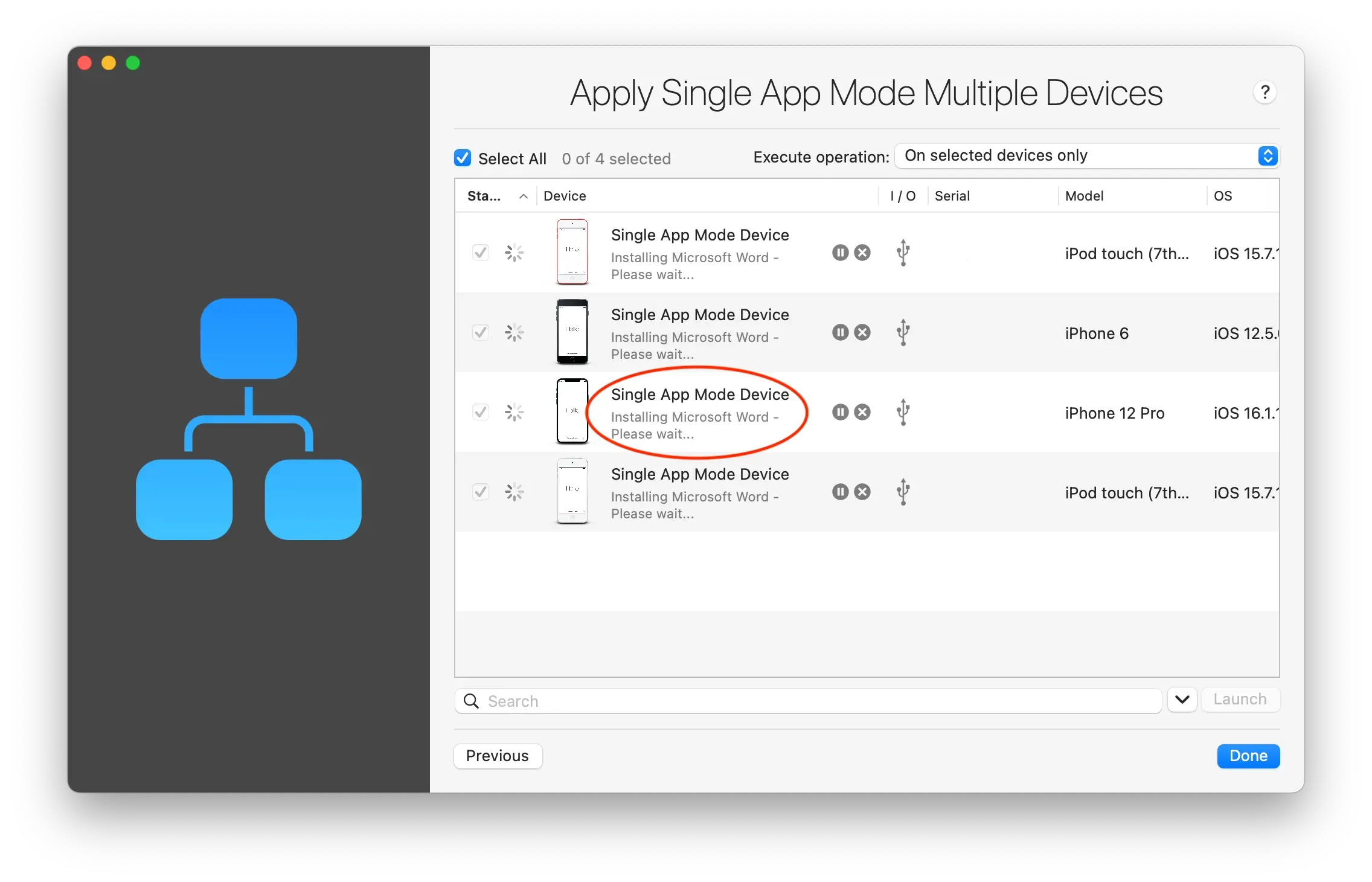Pause install on first iPod touch row

coord(840,253)
